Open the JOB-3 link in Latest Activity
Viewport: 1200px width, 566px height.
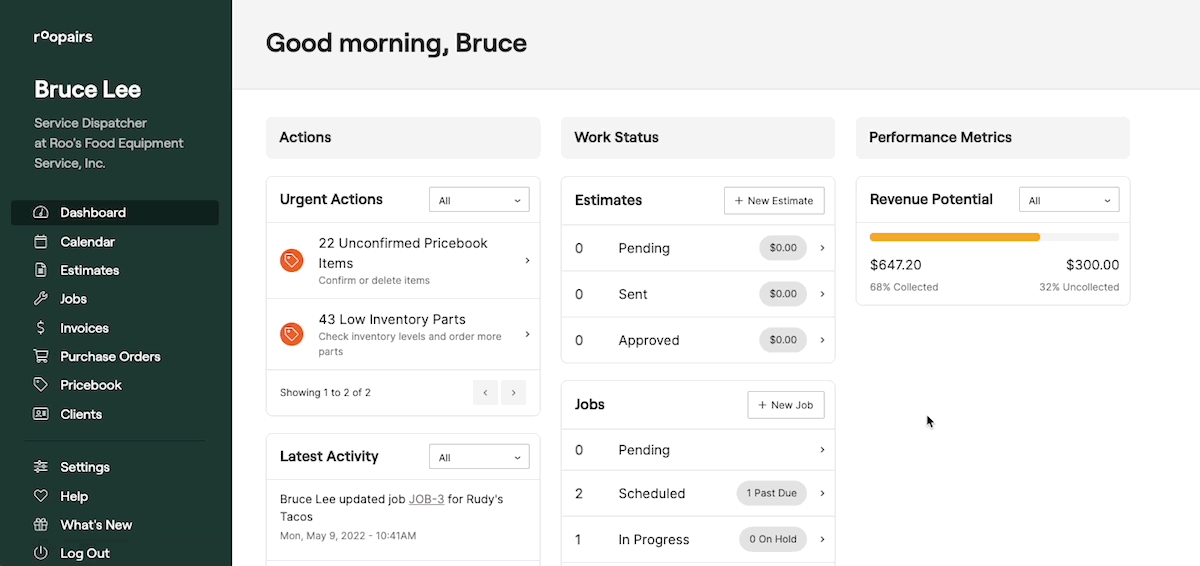[x=426, y=498]
